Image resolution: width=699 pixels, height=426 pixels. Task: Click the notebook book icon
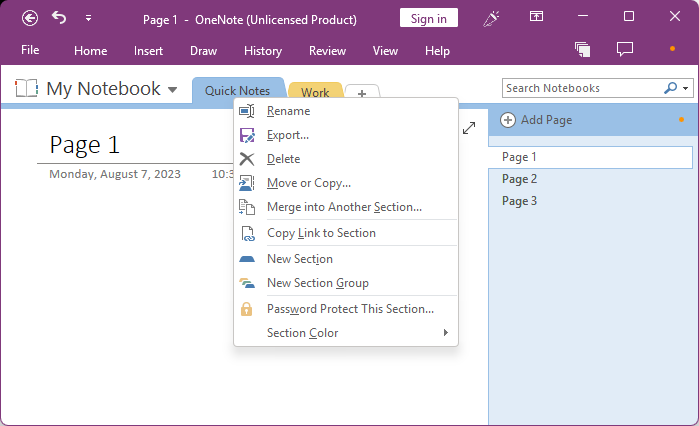pos(26,88)
